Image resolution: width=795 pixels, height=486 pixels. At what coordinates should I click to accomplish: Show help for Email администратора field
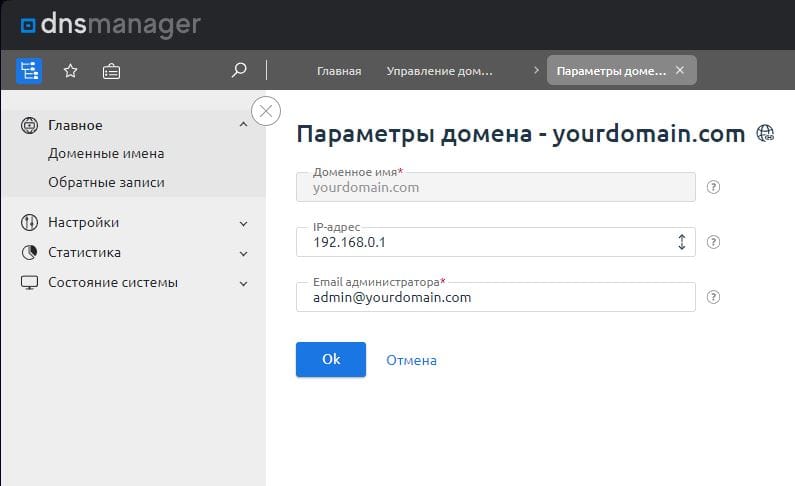pyautogui.click(x=713, y=297)
